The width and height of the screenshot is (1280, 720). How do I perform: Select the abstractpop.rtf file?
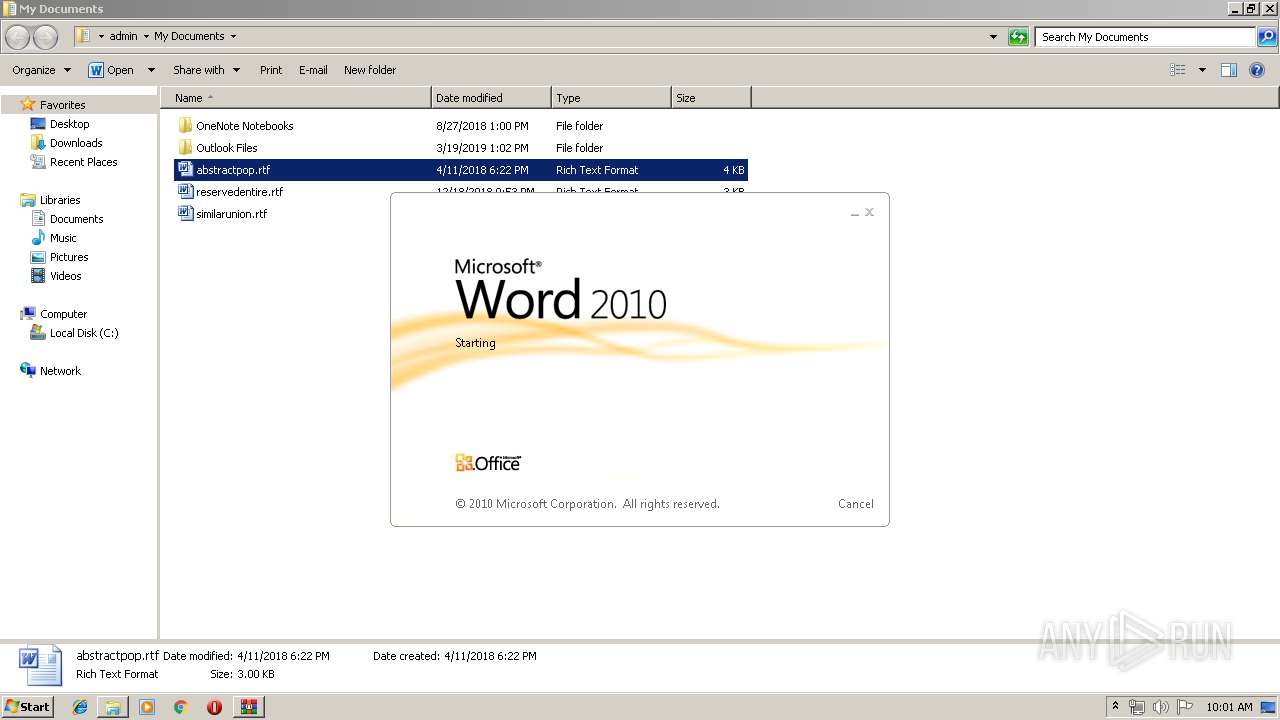click(x=460, y=170)
